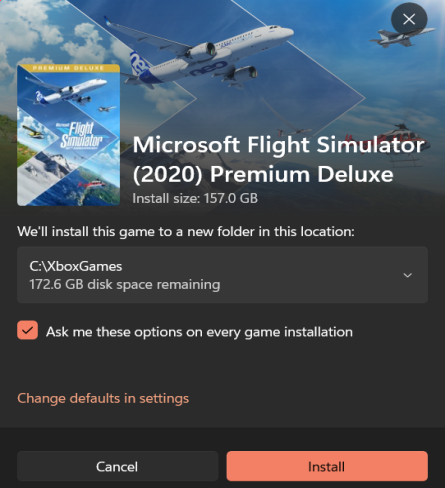Image resolution: width=445 pixels, height=488 pixels.
Task: Click the Install size: 157.0 GB text
Action: point(195,198)
